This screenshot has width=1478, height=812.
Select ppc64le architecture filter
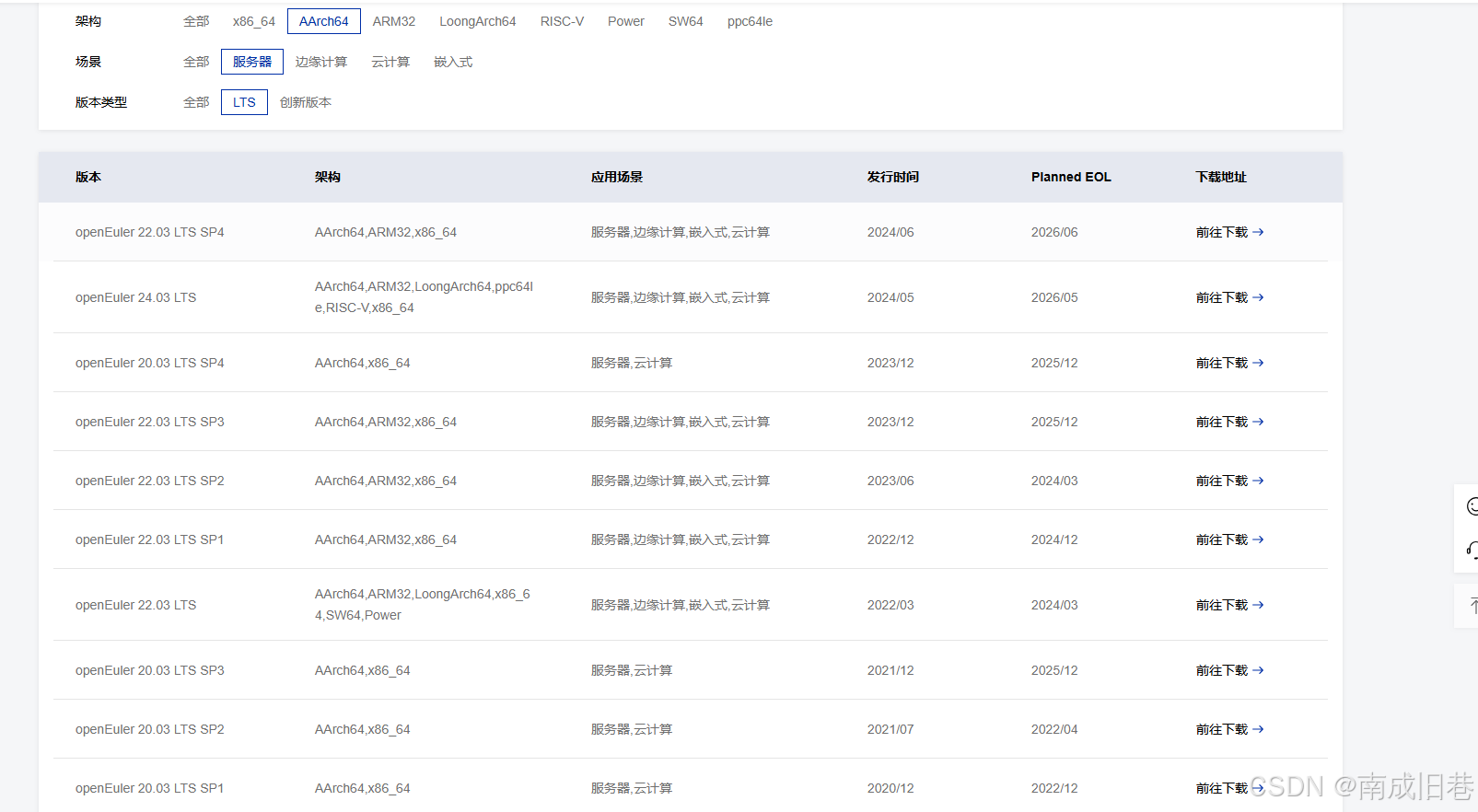tap(751, 21)
